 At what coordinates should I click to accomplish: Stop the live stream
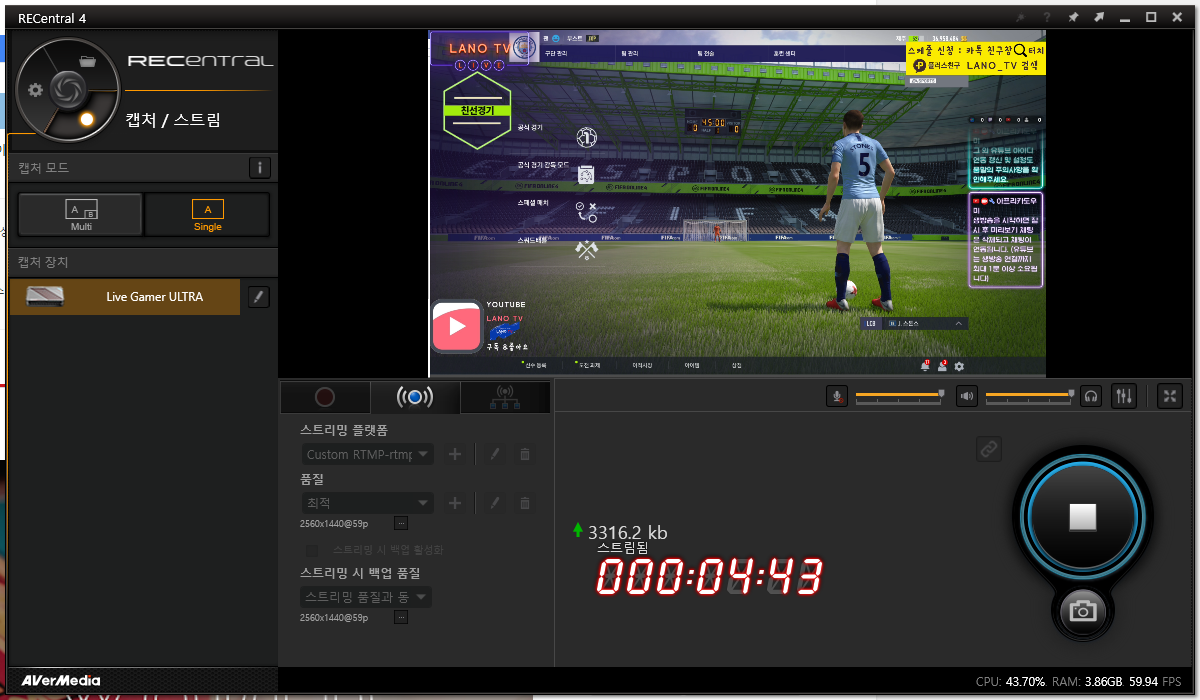pyautogui.click(x=1083, y=516)
